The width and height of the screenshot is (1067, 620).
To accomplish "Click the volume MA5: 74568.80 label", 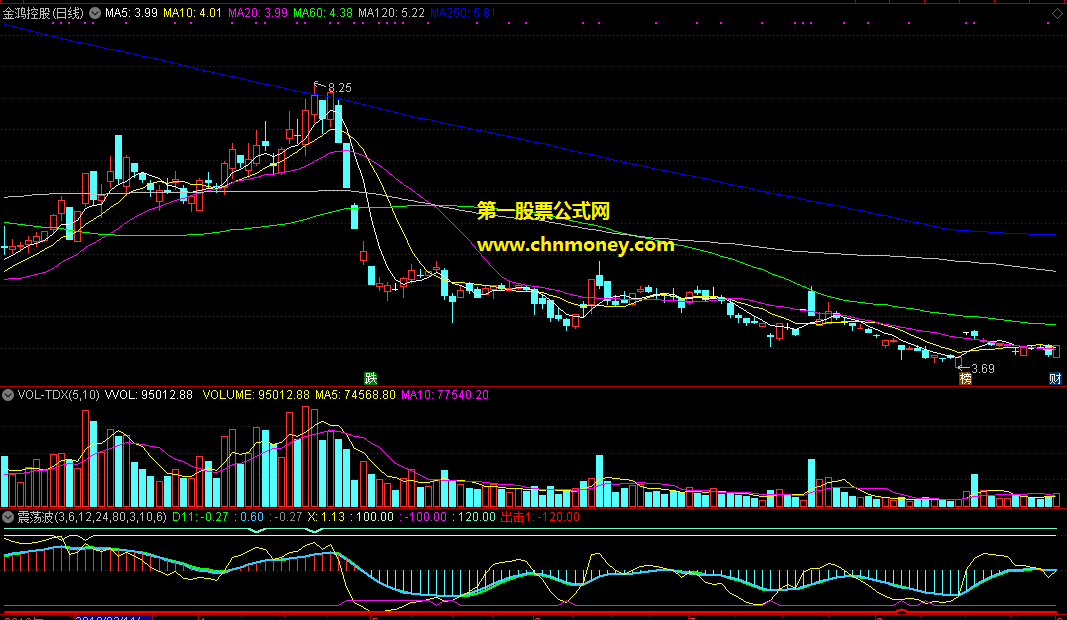I will tap(355, 395).
